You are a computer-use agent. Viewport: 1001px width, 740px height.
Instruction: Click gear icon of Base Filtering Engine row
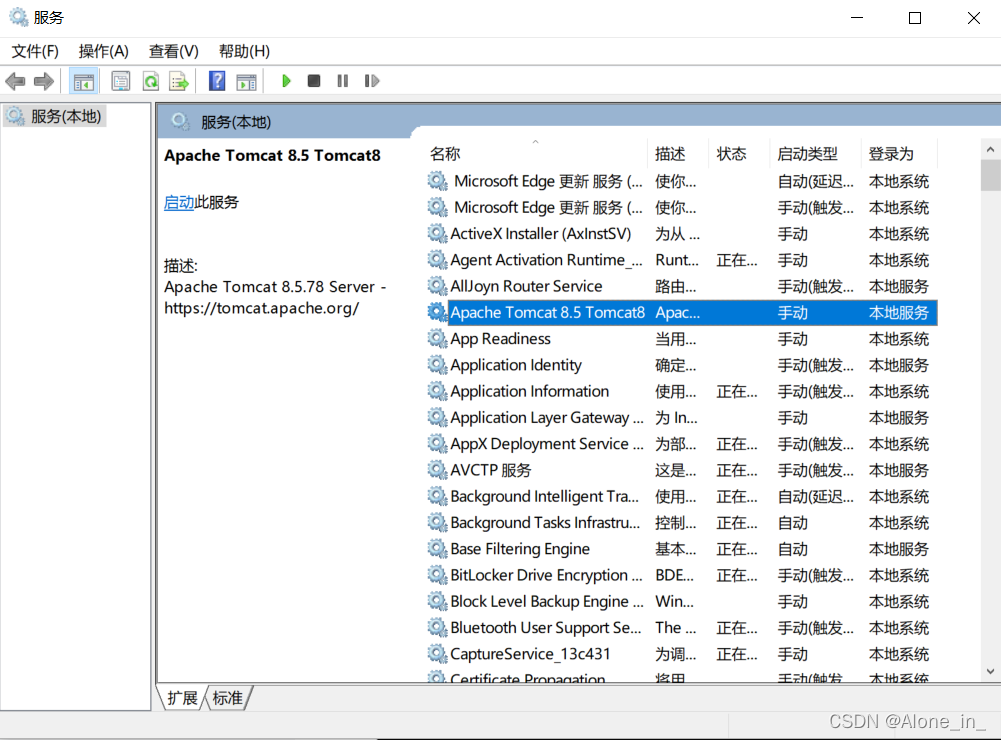[437, 548]
